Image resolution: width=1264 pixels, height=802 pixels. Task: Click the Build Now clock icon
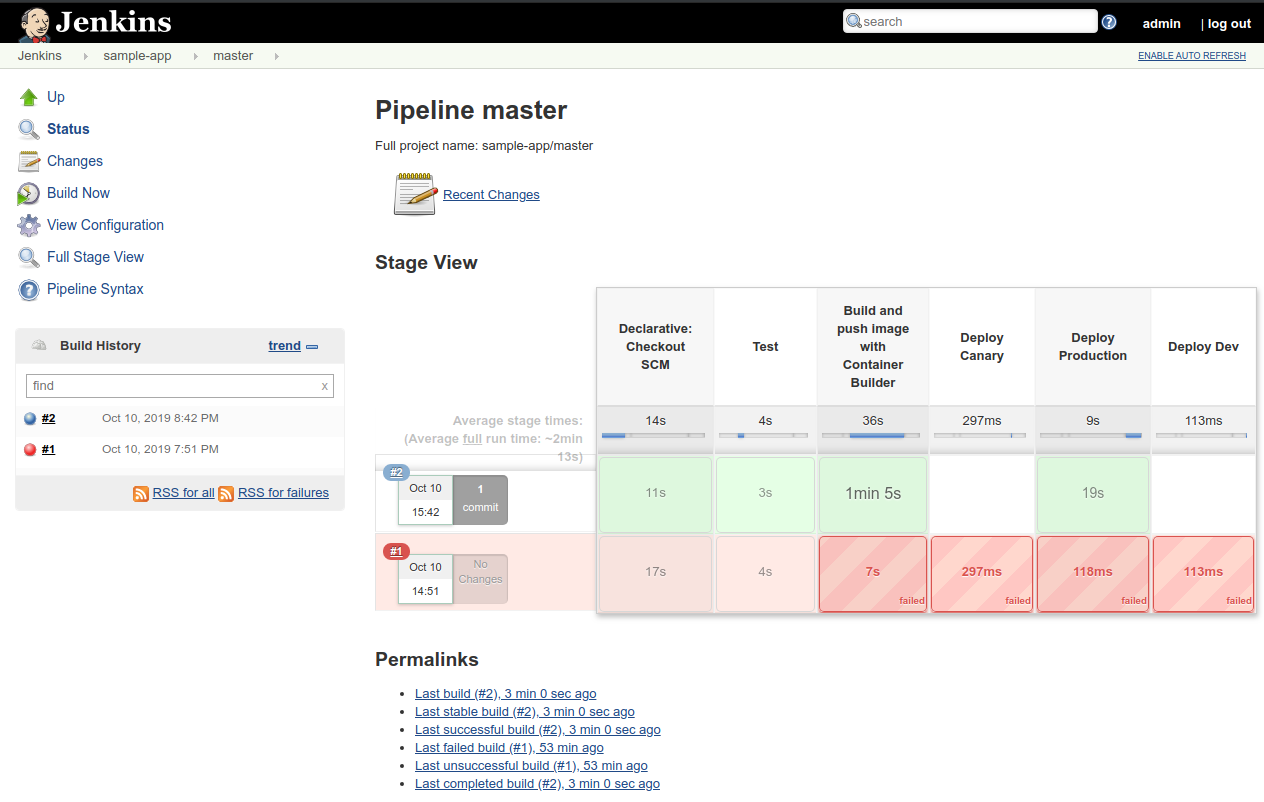click(29, 193)
